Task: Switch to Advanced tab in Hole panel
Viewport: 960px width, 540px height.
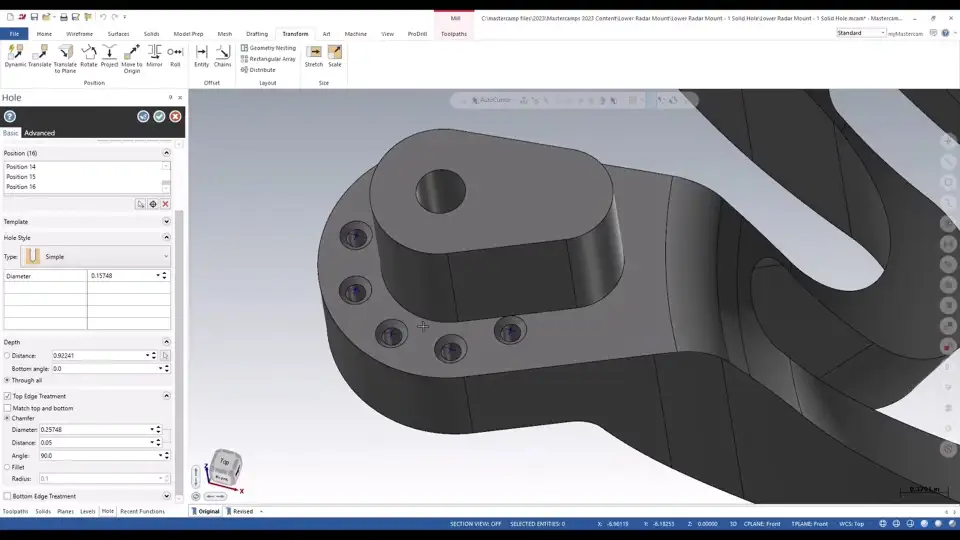Action: pos(39,133)
